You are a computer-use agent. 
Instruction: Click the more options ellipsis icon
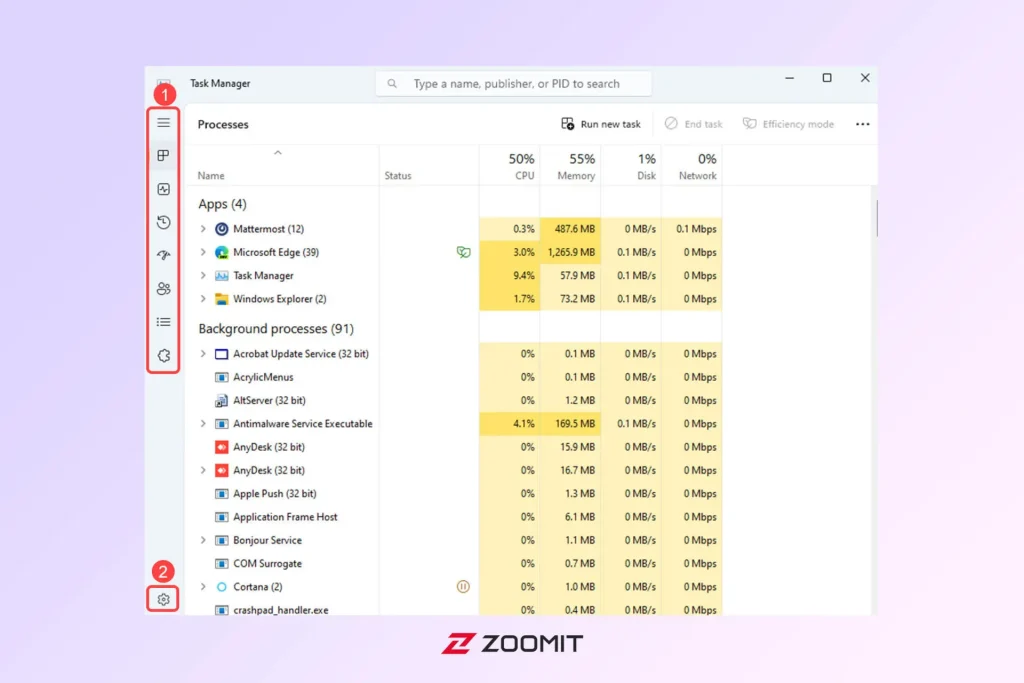pos(862,124)
